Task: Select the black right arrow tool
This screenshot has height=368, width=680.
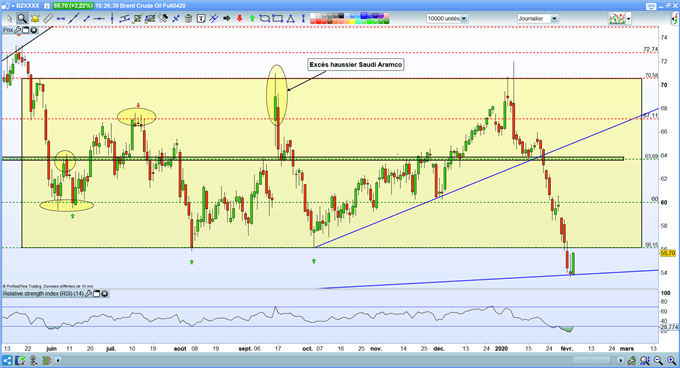Action: (226, 18)
